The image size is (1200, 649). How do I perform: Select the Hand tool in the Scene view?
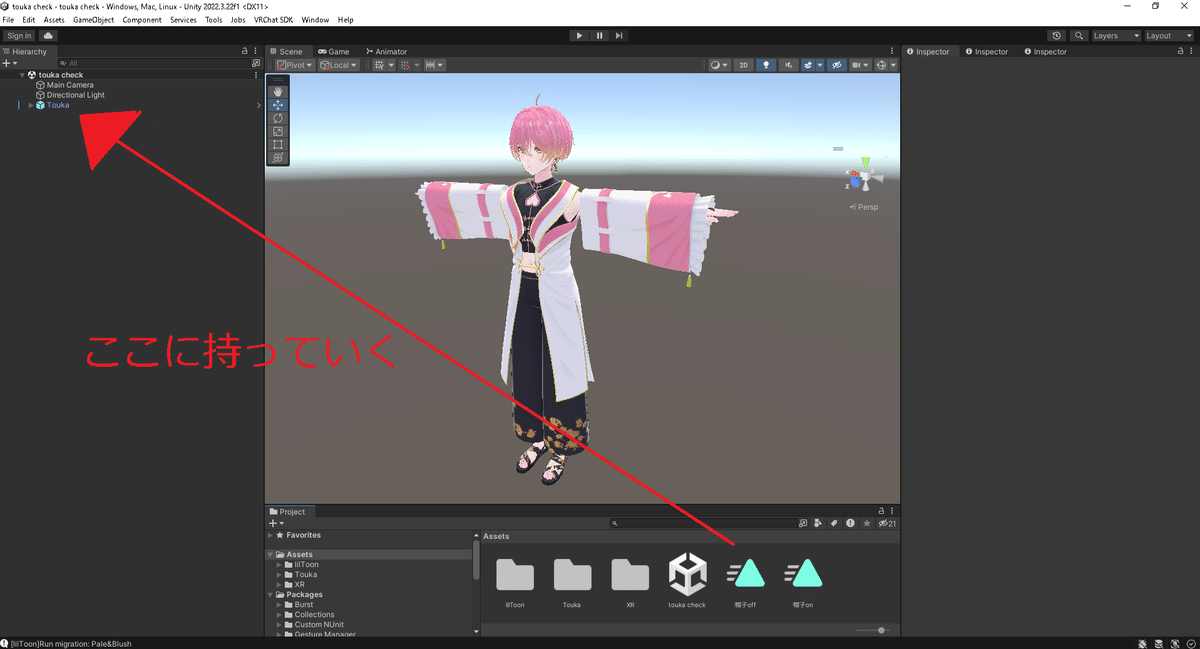coord(277,91)
